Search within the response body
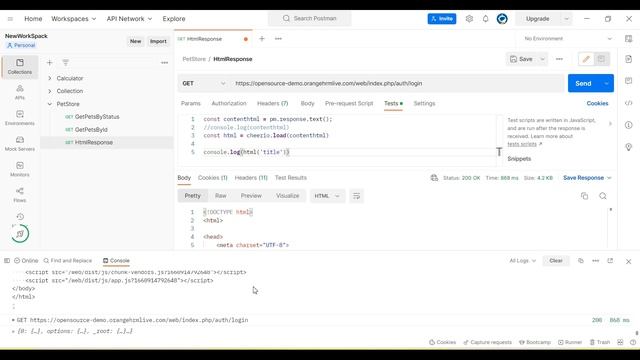This screenshot has width=640, height=360. 603,196
